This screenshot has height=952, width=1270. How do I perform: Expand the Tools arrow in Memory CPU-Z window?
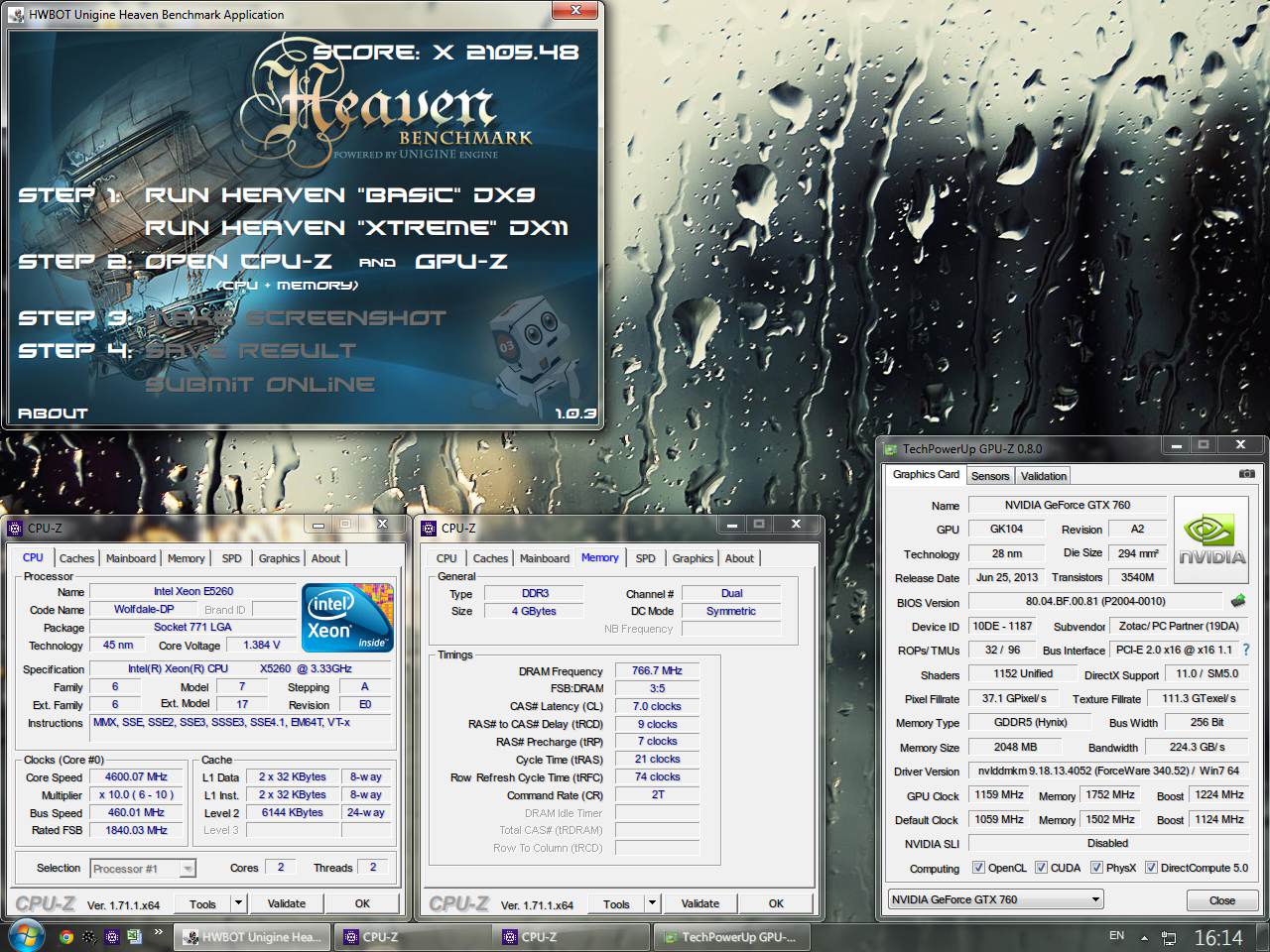click(x=652, y=903)
